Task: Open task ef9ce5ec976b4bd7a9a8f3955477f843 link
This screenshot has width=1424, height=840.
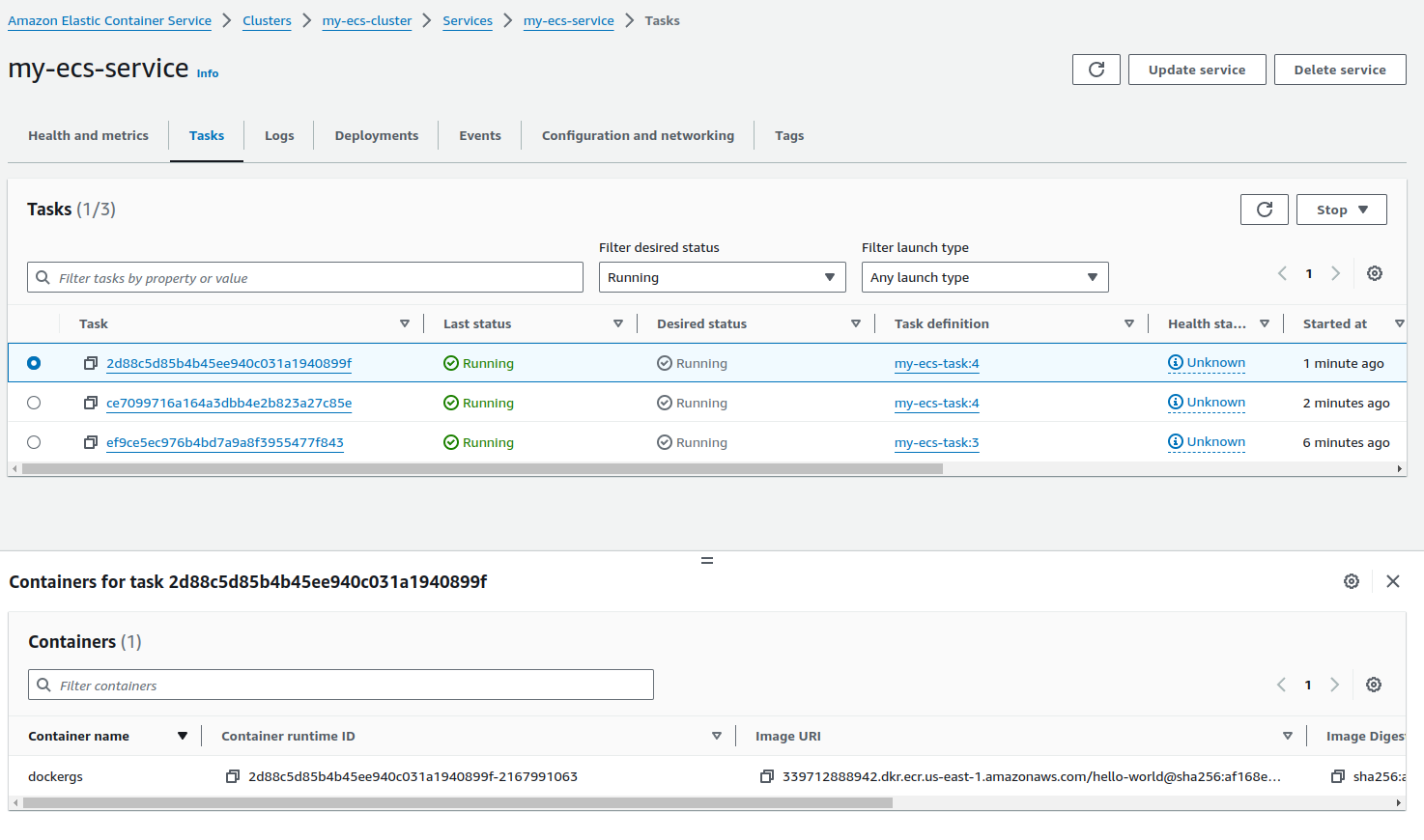Action: pyautogui.click(x=225, y=442)
